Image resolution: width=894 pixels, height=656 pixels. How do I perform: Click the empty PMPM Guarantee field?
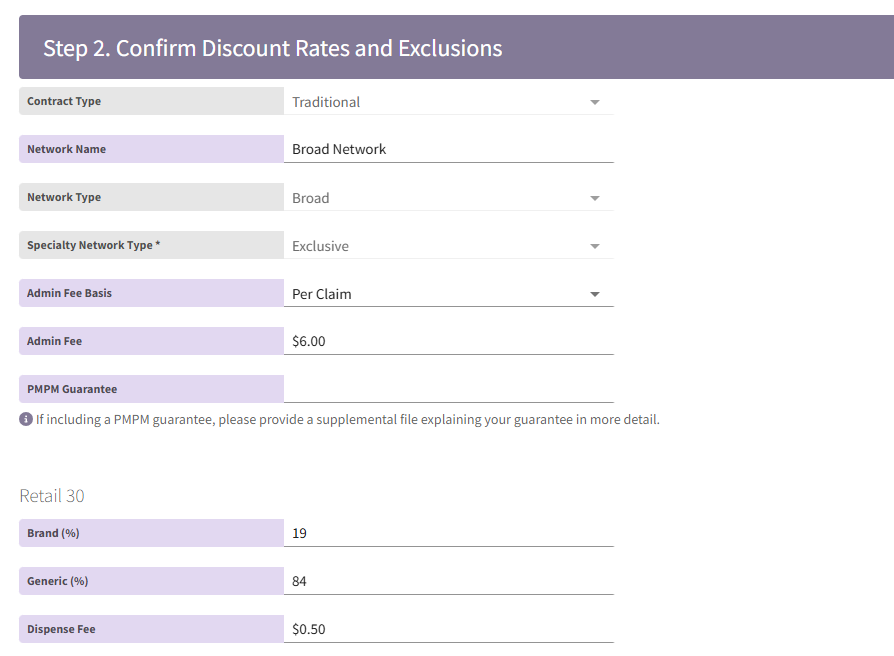click(448, 389)
